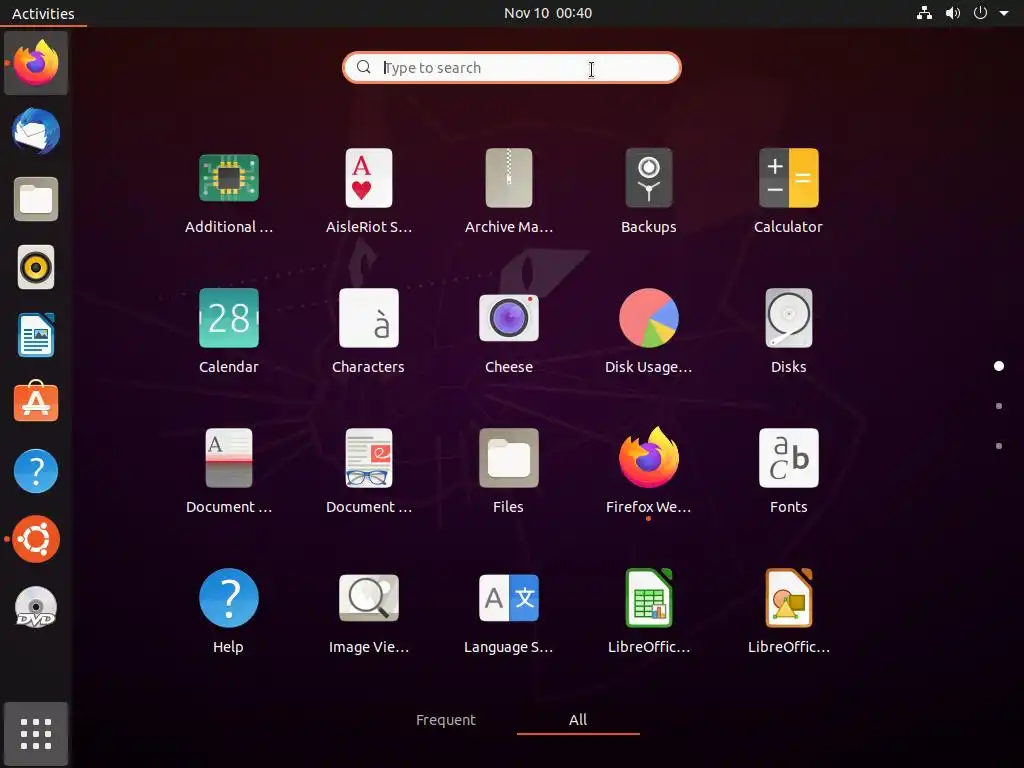Image resolution: width=1024 pixels, height=768 pixels.
Task: Select the All tab
Action: tap(578, 720)
